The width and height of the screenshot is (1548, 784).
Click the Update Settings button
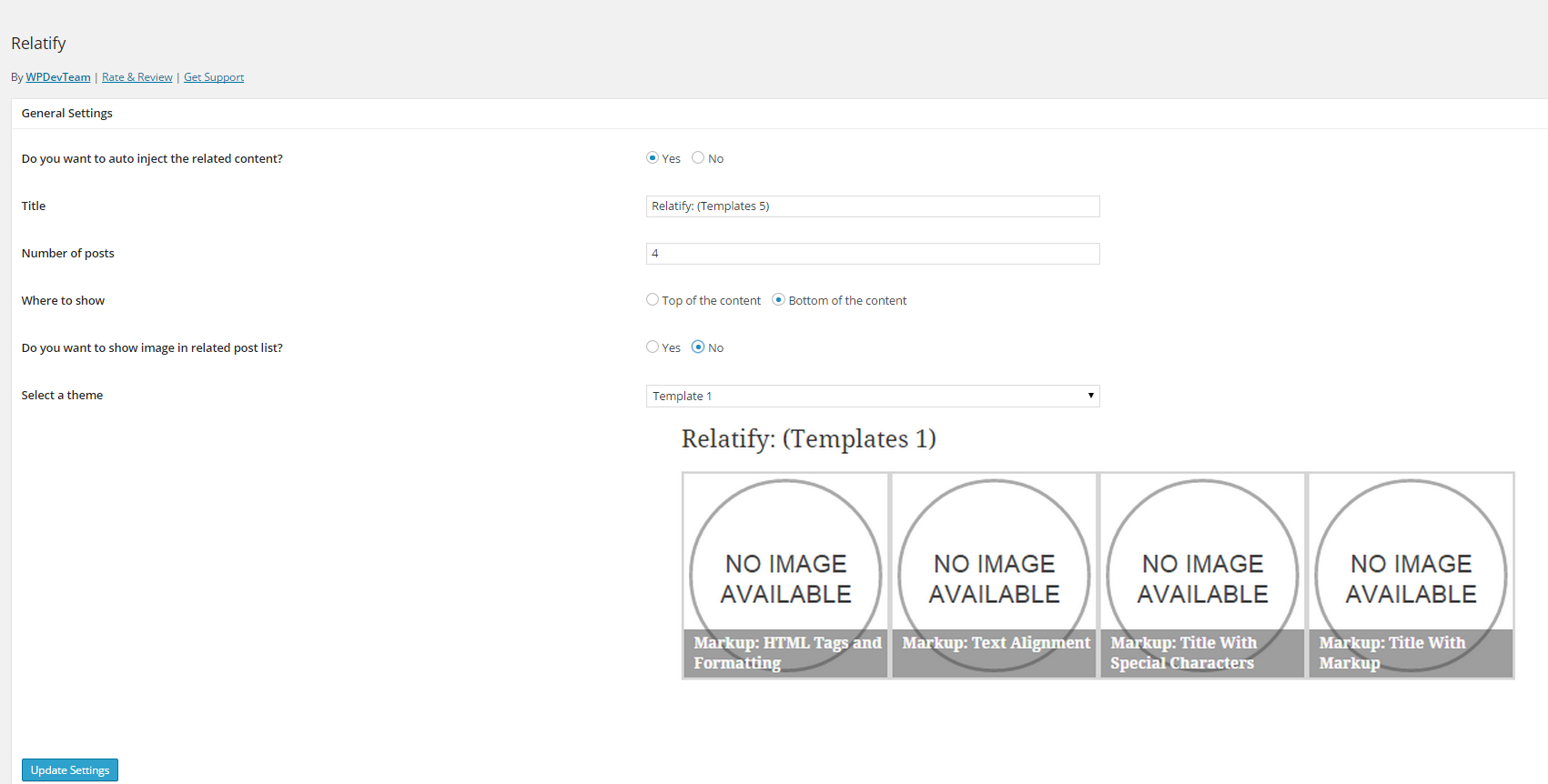[70, 770]
